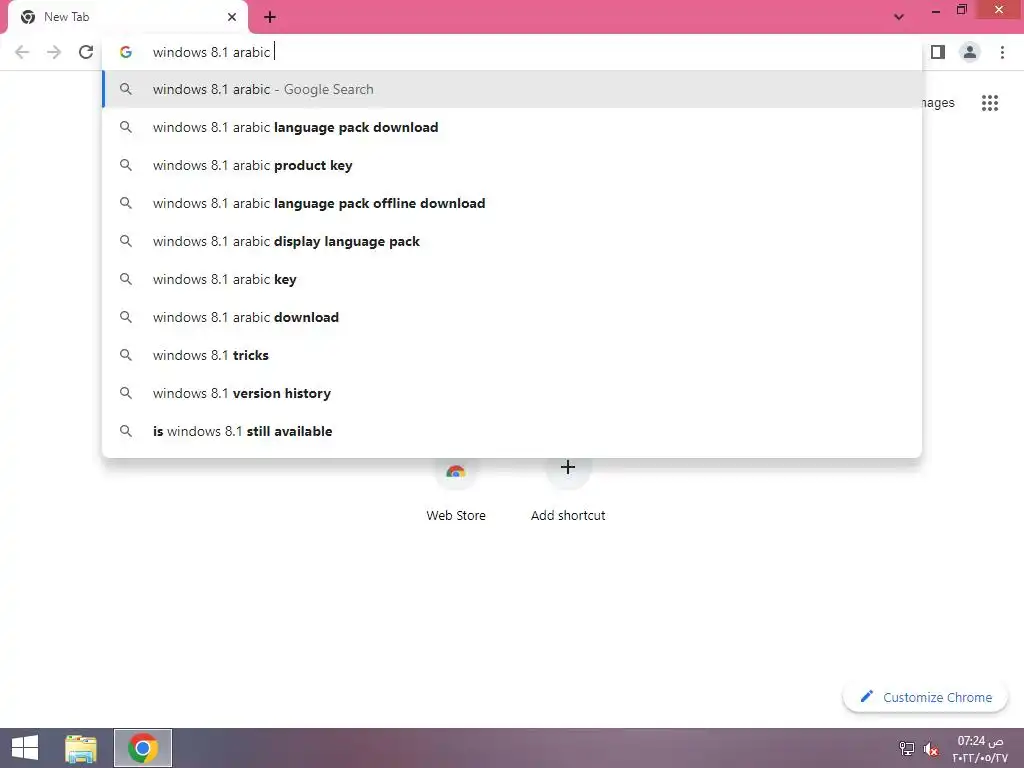Choose 'arabic product key' suggestion

(x=512, y=165)
